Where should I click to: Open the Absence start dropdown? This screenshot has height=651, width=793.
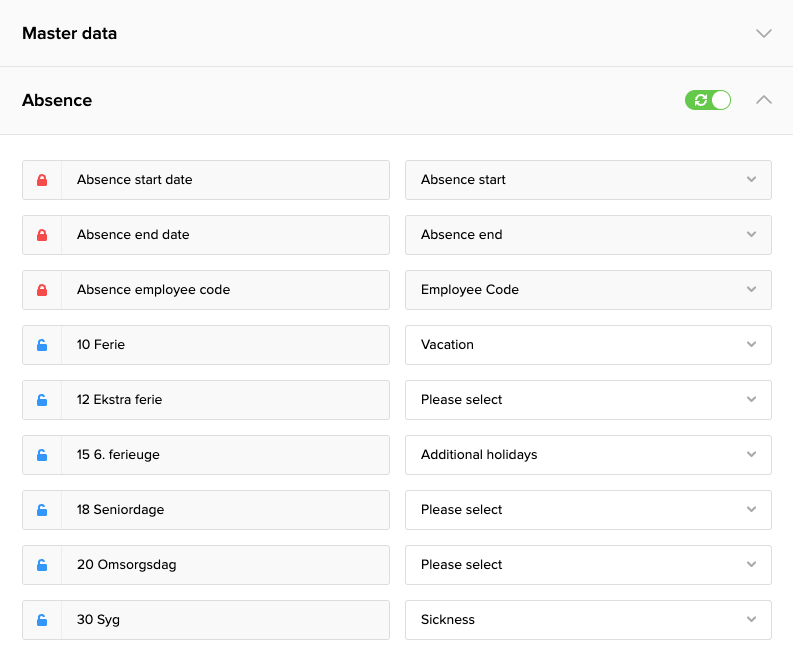(588, 180)
